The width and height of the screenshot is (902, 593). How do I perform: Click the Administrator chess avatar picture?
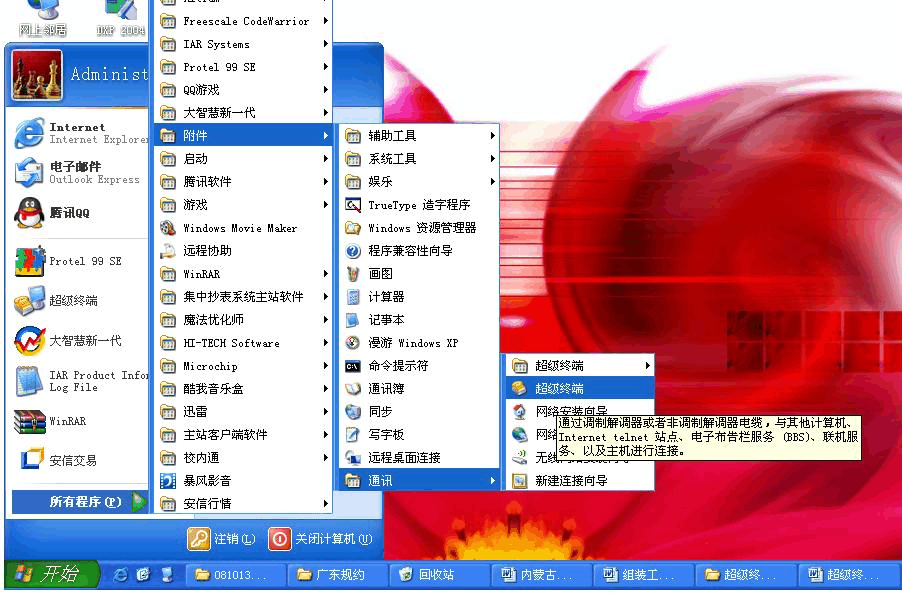37,75
